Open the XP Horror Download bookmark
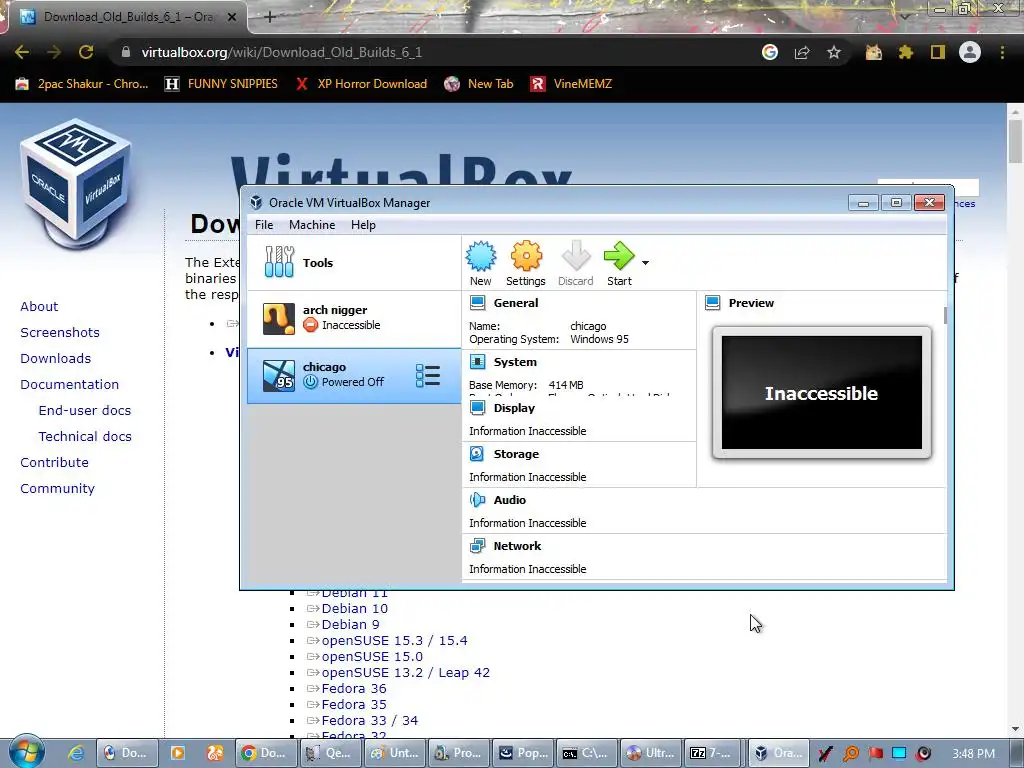Image resolution: width=1024 pixels, height=768 pixels. [361, 84]
